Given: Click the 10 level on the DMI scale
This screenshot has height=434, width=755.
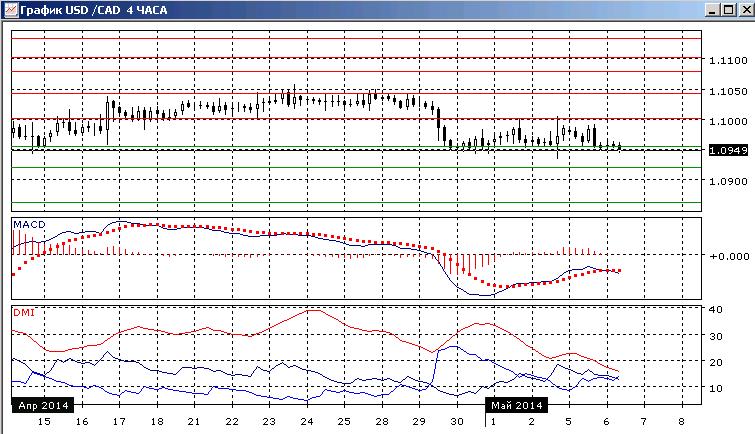Looking at the screenshot, I should (x=716, y=388).
